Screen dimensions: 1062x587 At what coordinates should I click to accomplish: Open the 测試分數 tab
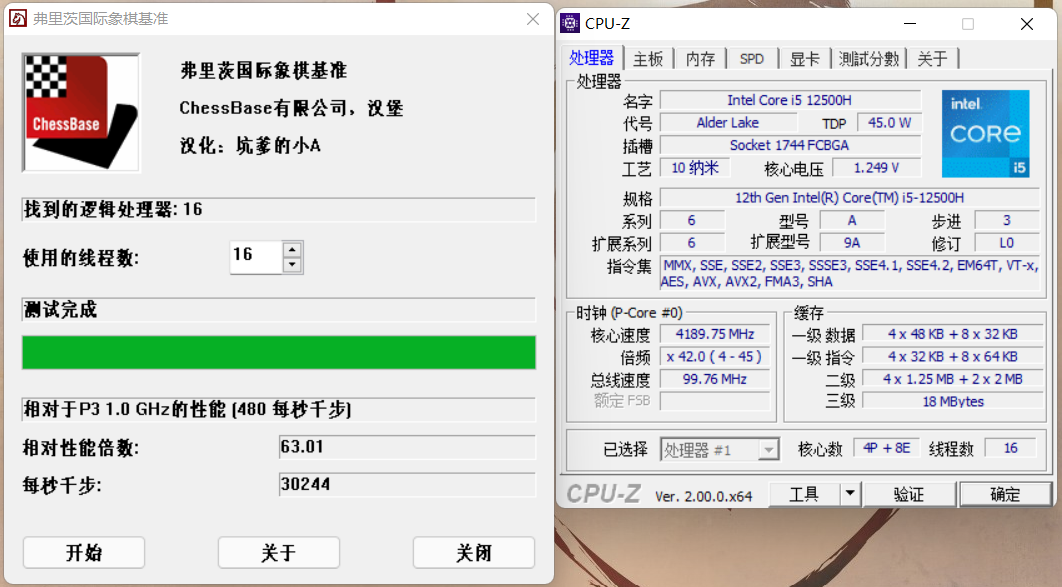click(869, 59)
